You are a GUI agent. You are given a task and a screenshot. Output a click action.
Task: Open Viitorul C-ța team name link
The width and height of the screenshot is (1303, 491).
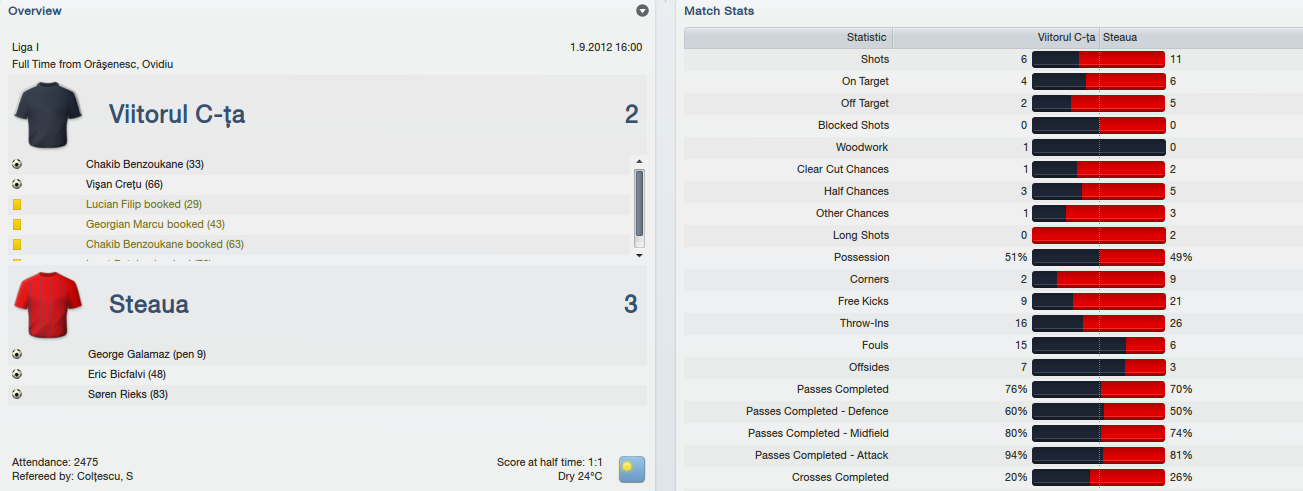pos(177,114)
